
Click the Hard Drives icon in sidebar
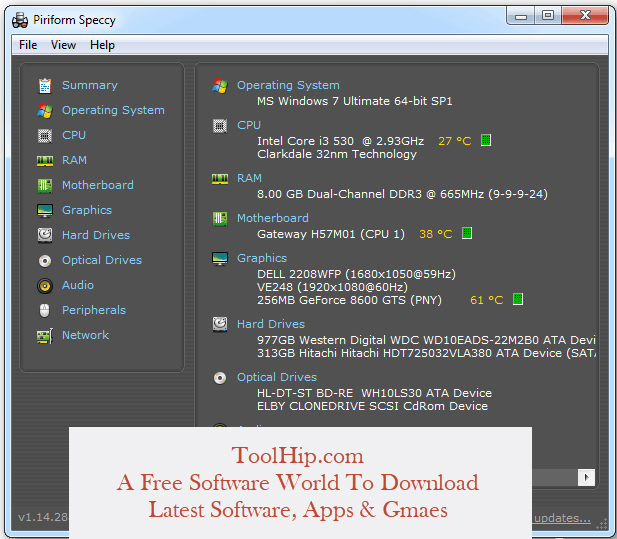[x=45, y=235]
